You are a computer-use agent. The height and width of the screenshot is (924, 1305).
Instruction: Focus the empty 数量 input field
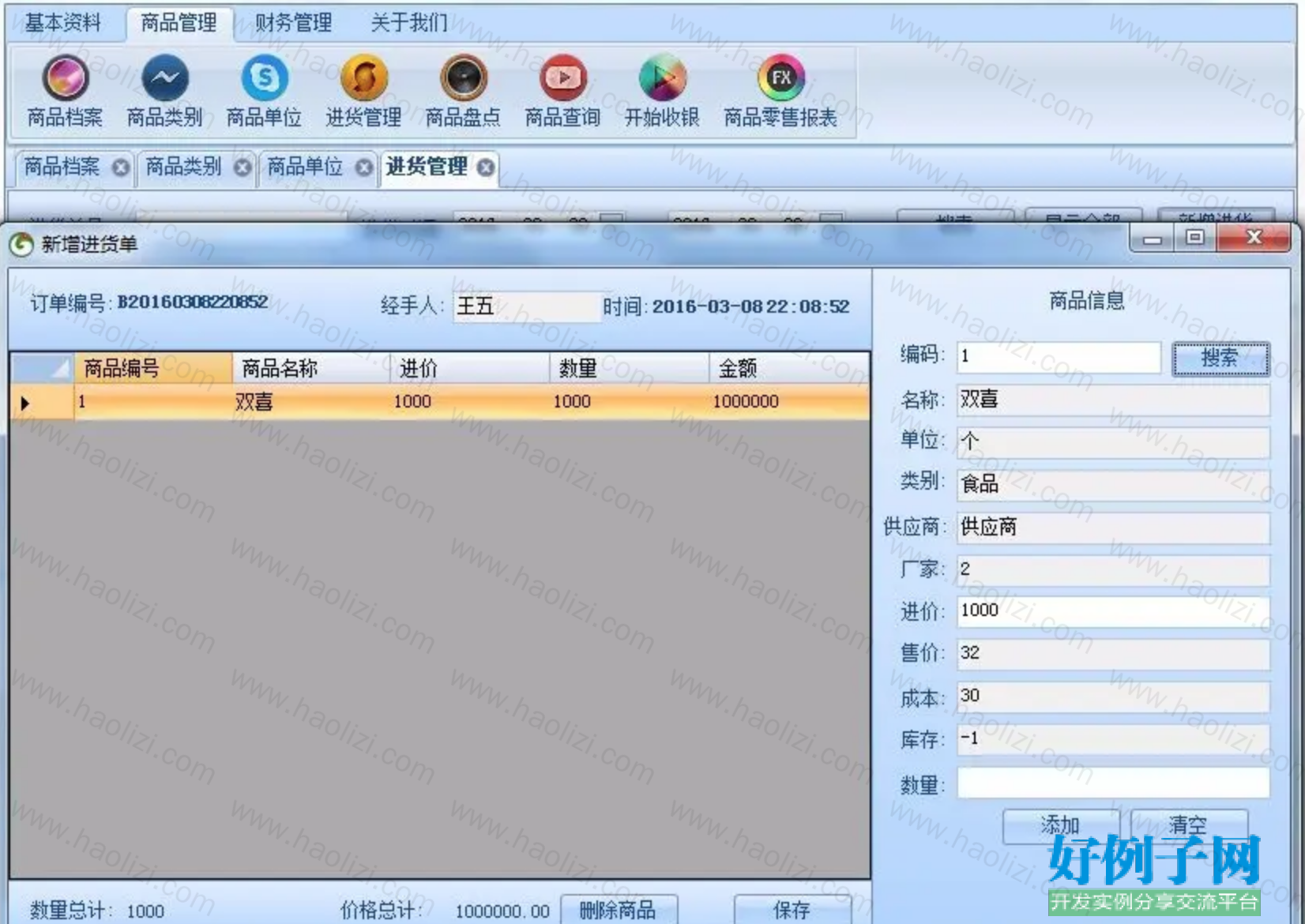pos(1113,783)
